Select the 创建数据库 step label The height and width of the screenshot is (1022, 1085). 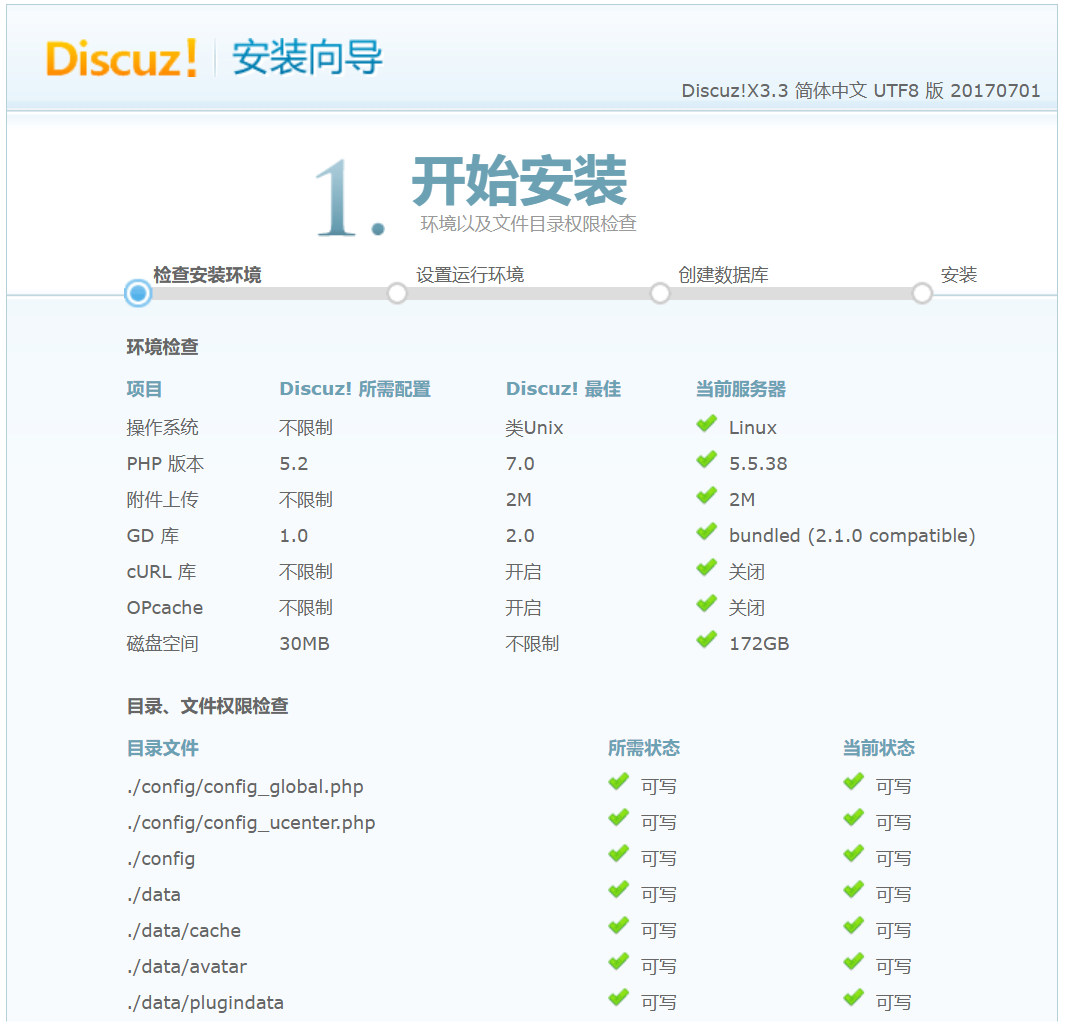(723, 275)
